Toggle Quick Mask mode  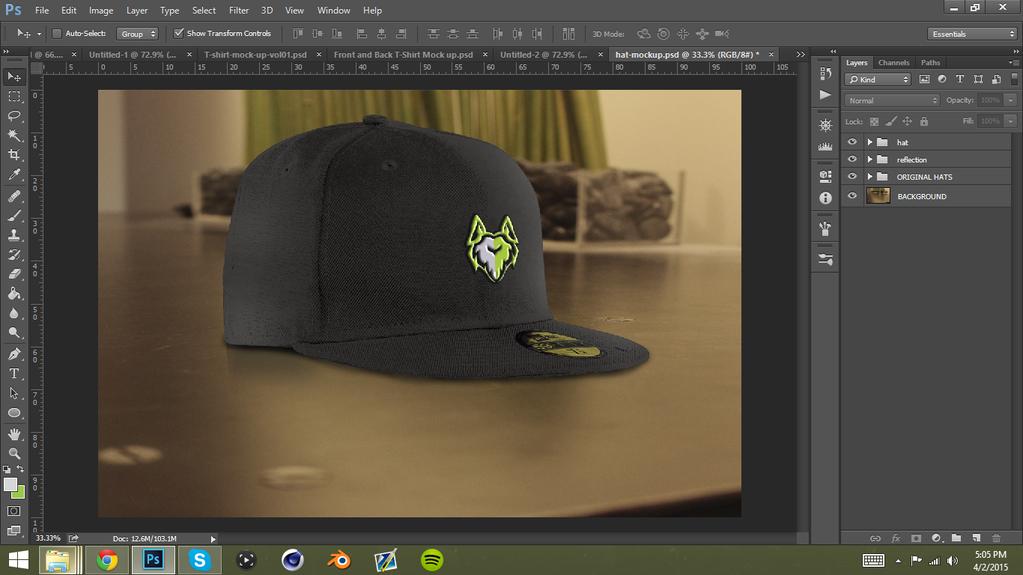pos(14,511)
